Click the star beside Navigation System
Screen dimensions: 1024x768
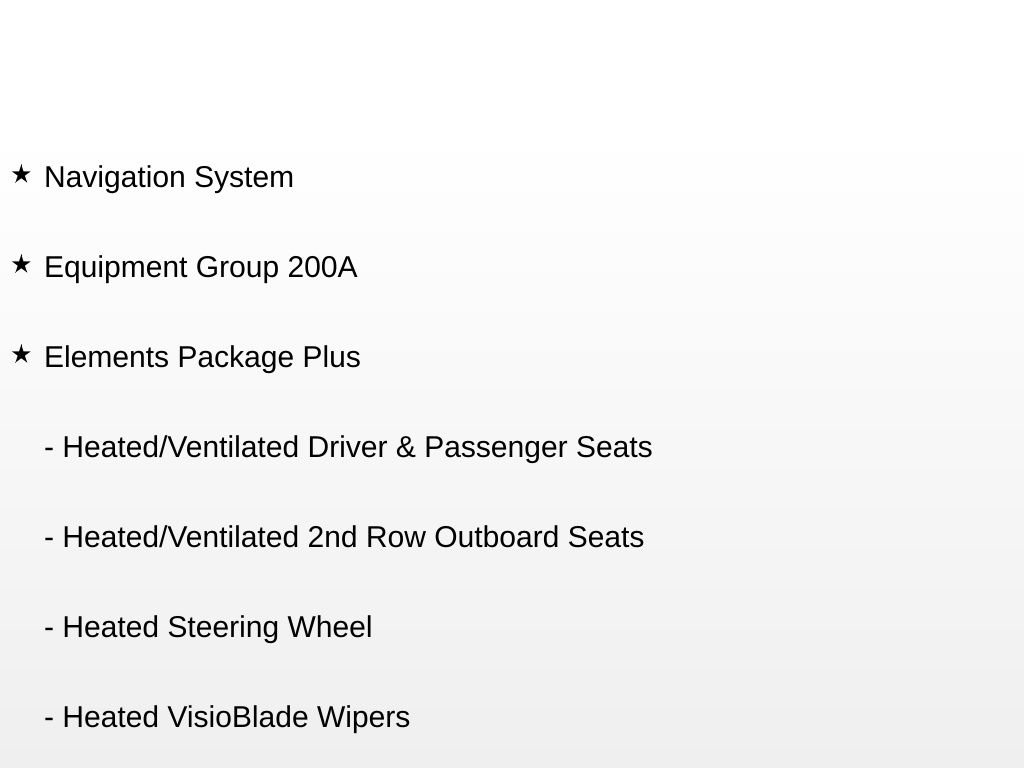(x=22, y=174)
